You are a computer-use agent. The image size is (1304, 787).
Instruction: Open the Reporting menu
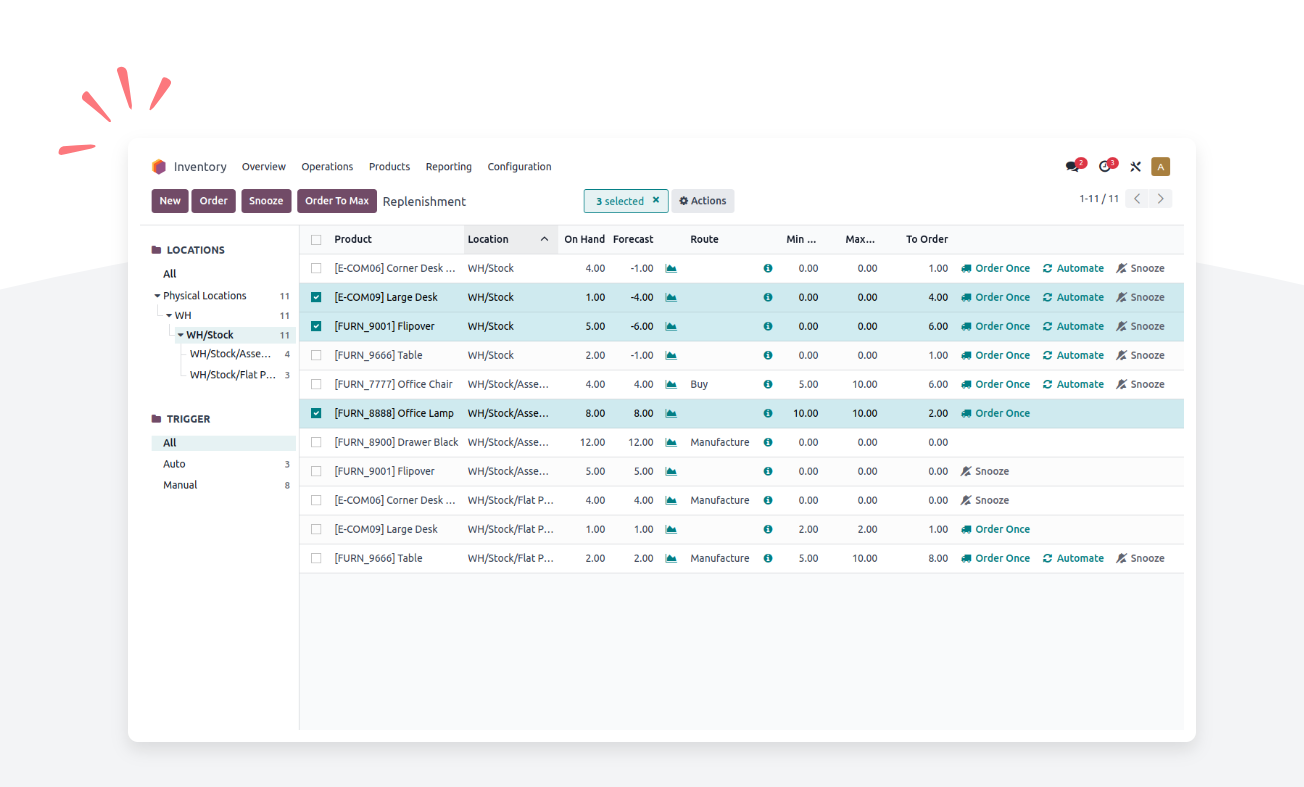click(x=448, y=167)
